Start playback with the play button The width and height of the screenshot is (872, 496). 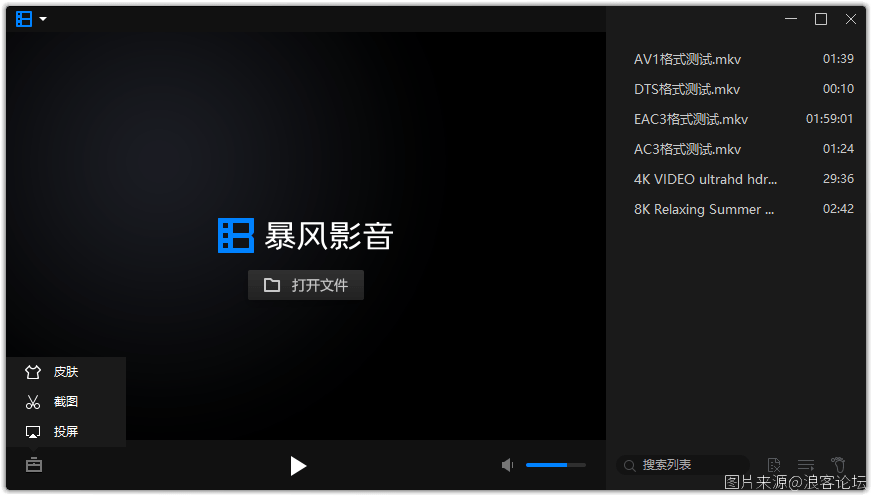click(x=298, y=465)
